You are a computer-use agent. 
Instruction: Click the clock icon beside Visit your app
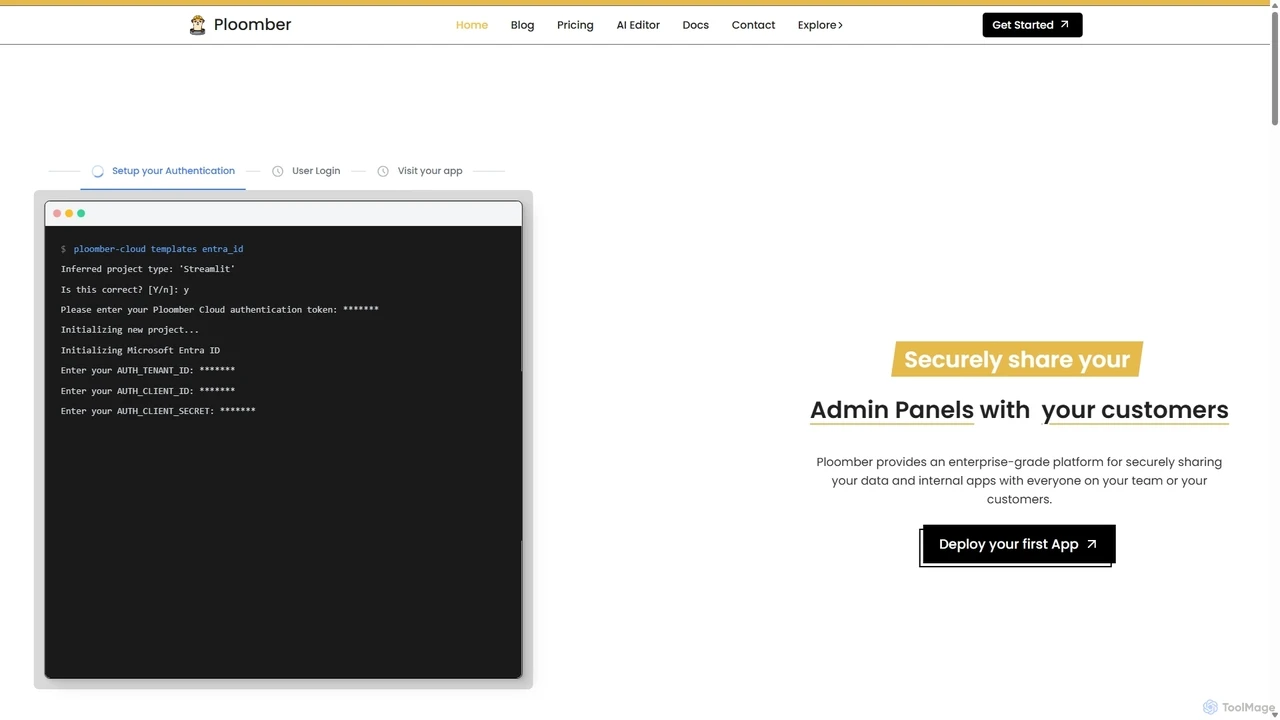tap(383, 171)
